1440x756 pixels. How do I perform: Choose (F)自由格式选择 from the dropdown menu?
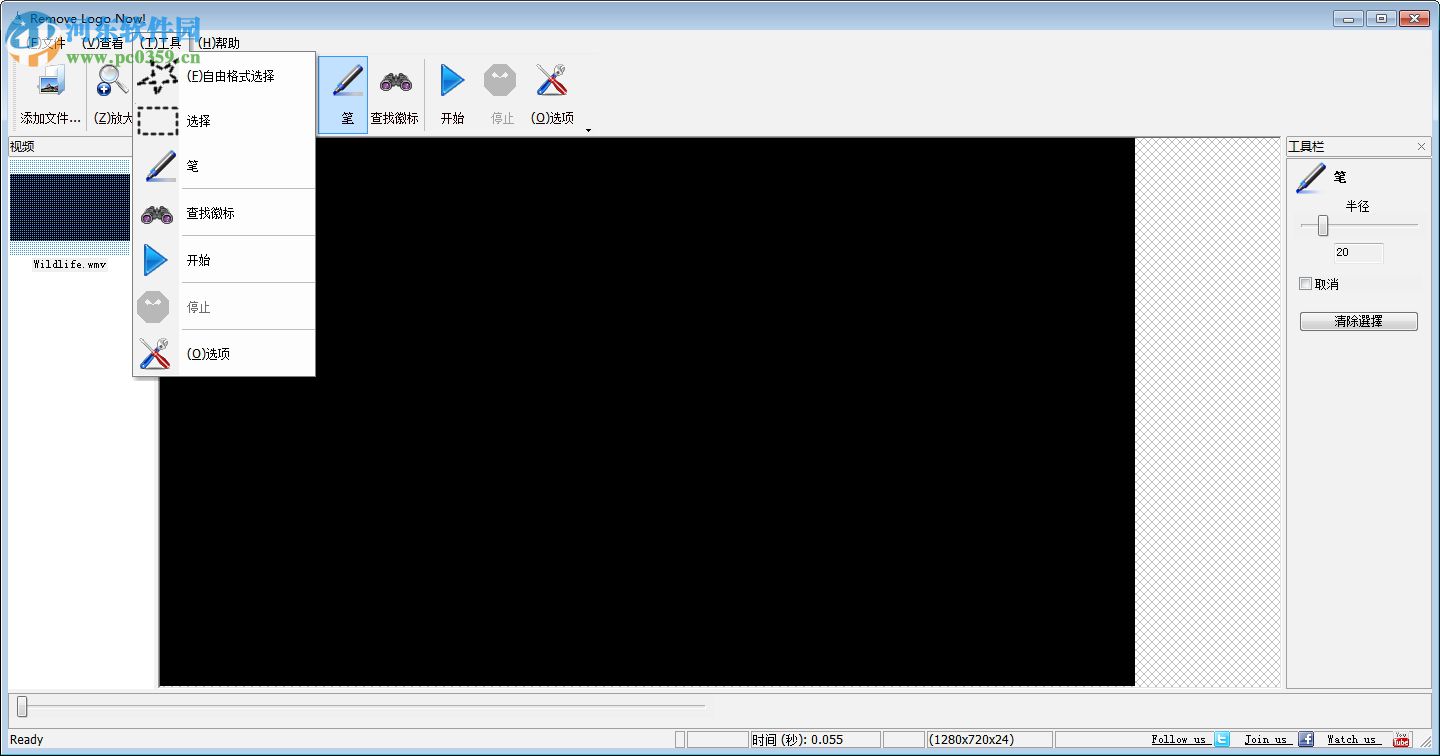(224, 76)
